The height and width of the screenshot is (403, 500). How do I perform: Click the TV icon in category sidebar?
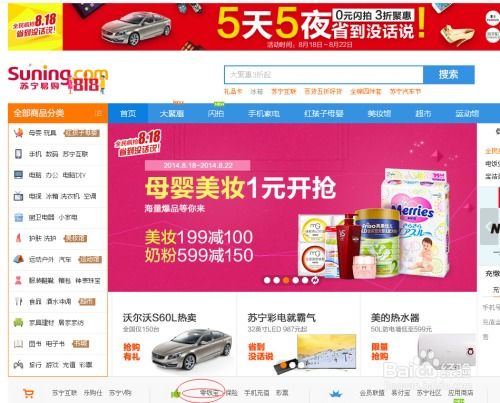(x=18, y=196)
